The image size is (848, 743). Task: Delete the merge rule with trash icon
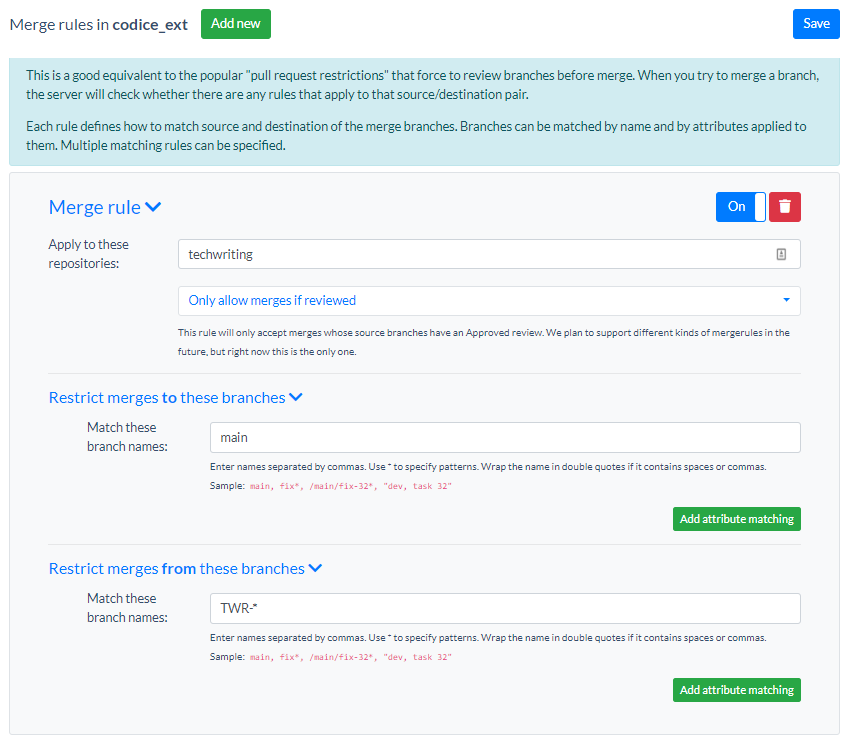coord(784,207)
